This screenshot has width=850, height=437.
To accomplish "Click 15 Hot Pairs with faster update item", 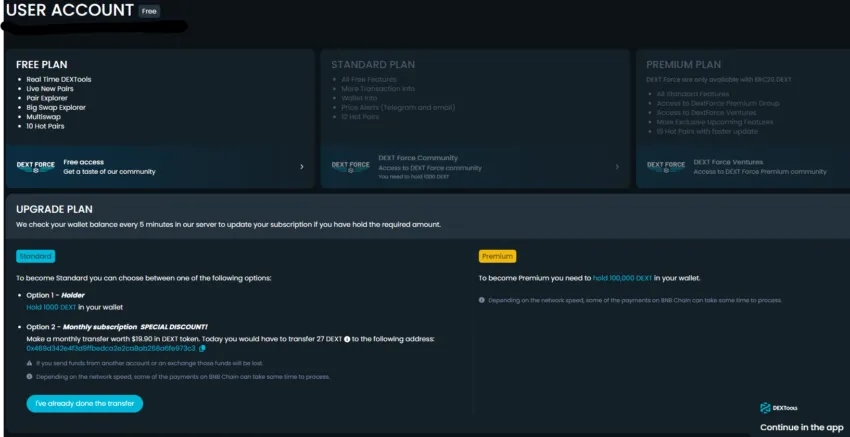I will pos(707,131).
